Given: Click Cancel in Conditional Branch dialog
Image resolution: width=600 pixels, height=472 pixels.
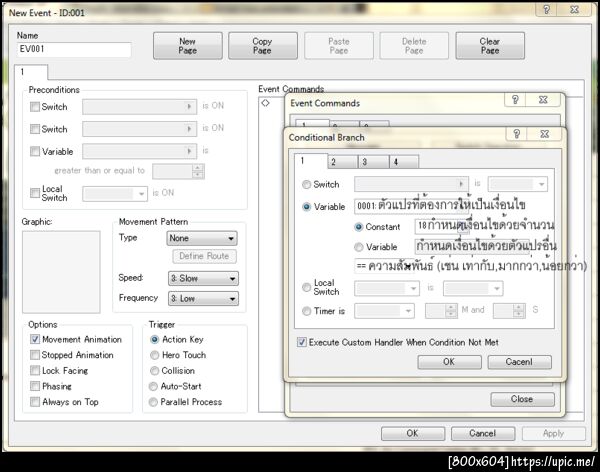Looking at the screenshot, I should click(x=519, y=362).
